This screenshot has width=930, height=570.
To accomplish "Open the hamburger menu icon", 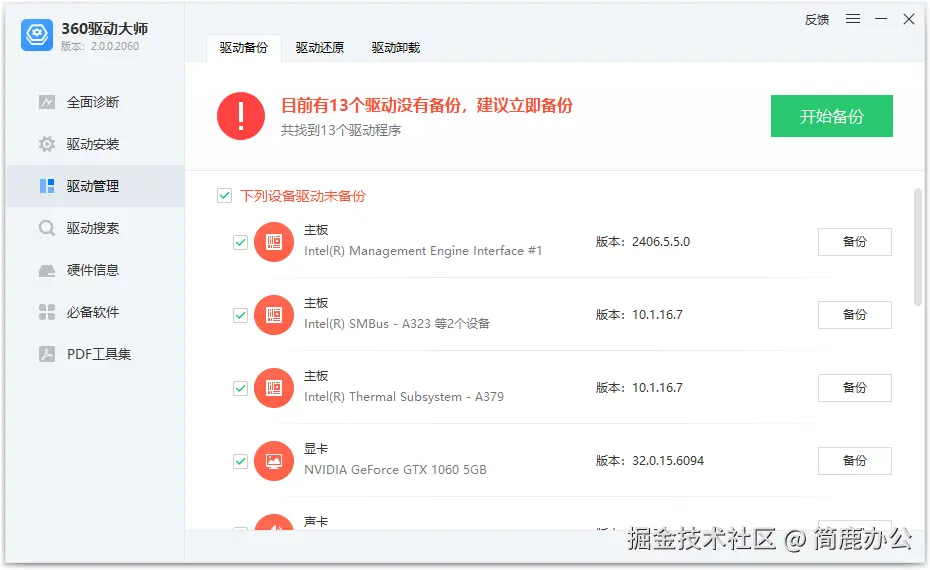I will (x=853, y=19).
